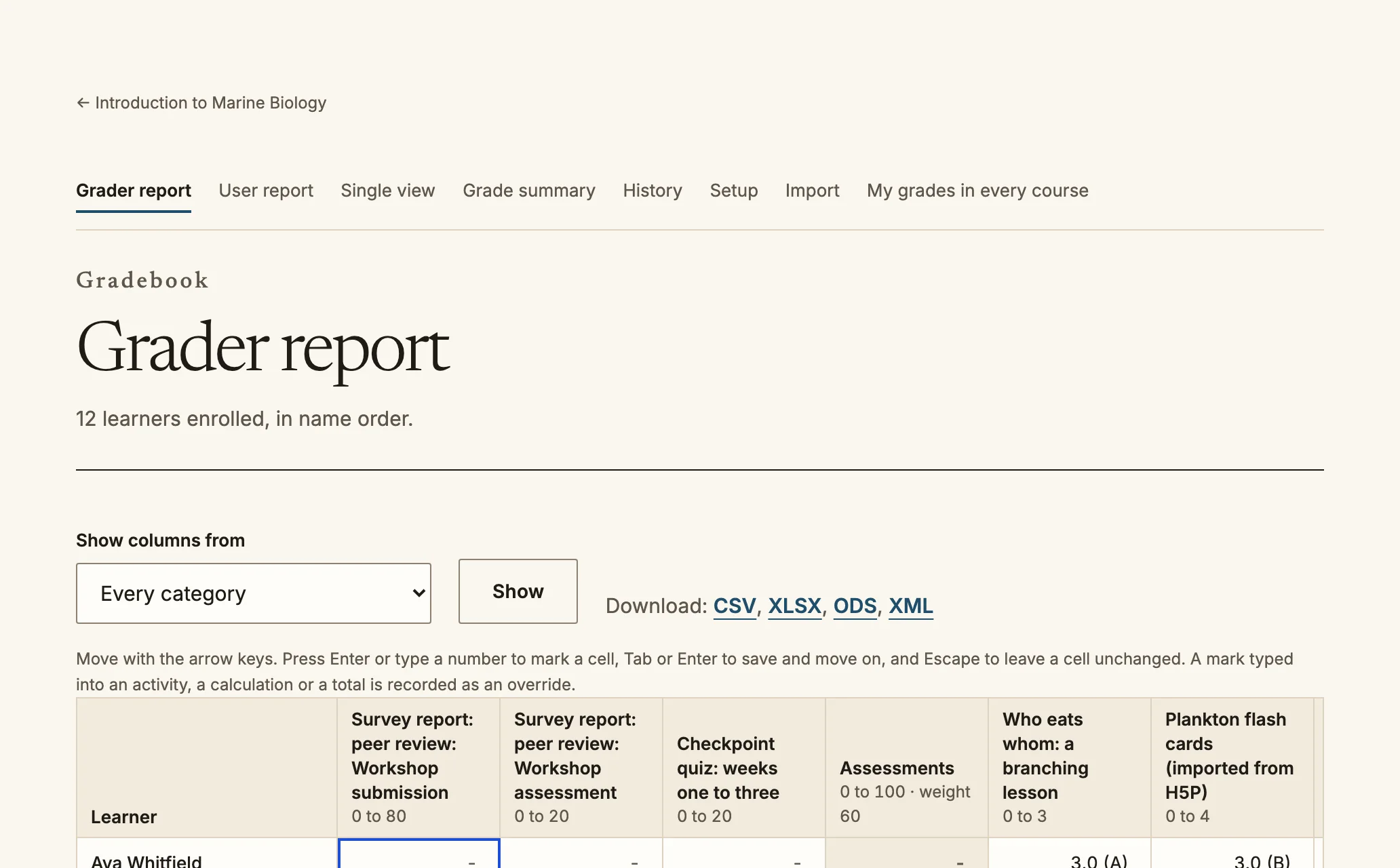Image resolution: width=1400 pixels, height=868 pixels.
Task: Download grades as XLSX
Action: click(x=794, y=606)
